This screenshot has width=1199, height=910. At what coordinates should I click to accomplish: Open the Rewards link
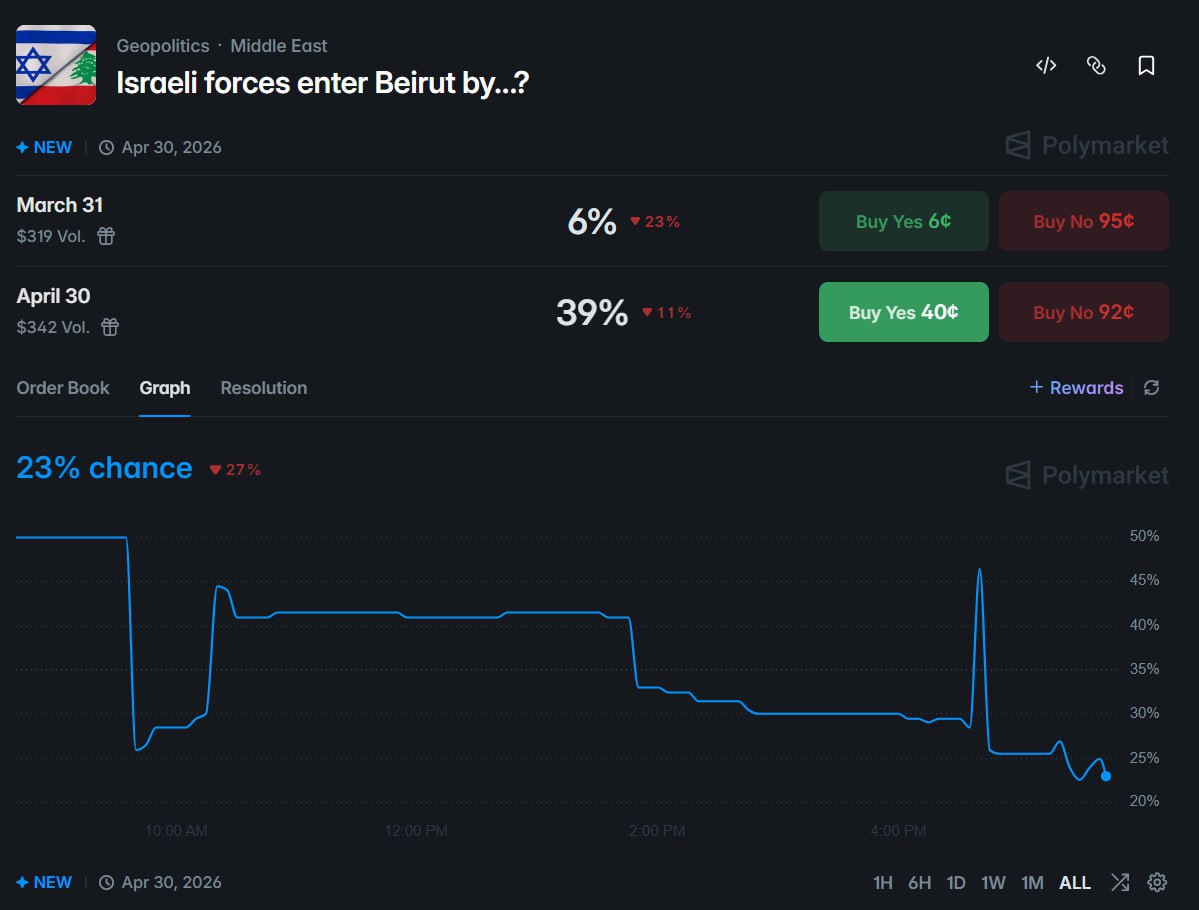point(1077,388)
